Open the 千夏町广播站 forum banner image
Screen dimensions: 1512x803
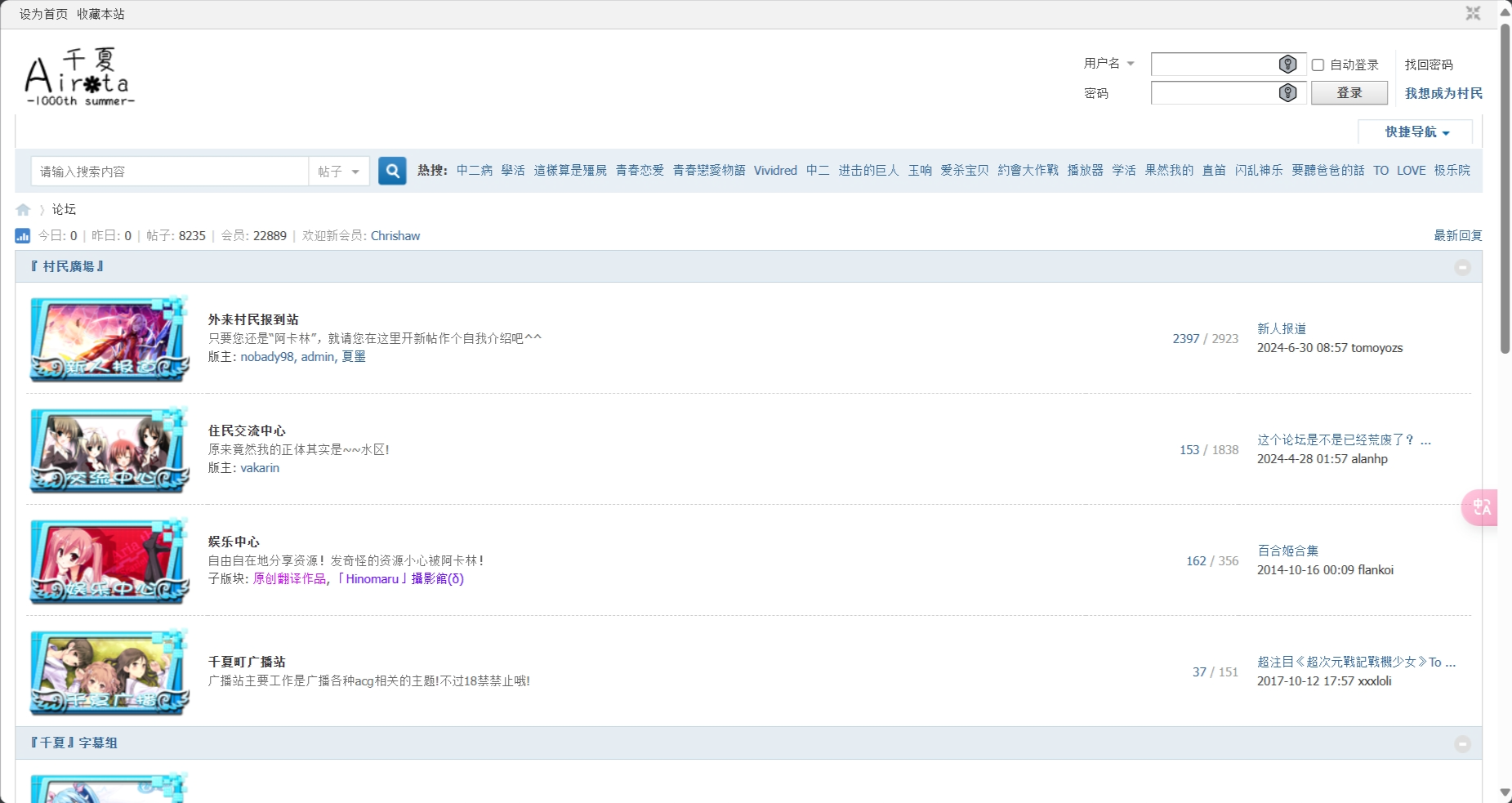pos(109,671)
